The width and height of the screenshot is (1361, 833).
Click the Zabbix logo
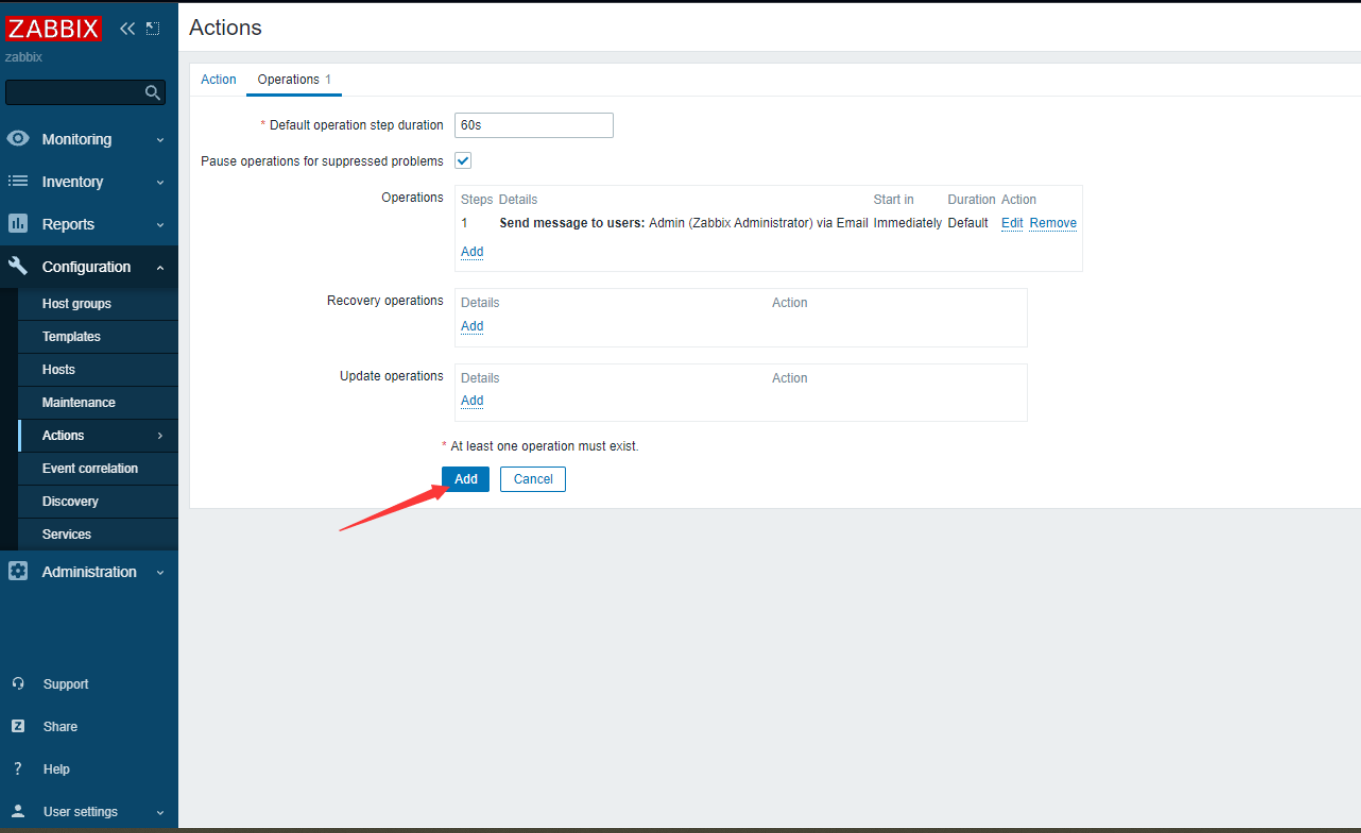(54, 28)
